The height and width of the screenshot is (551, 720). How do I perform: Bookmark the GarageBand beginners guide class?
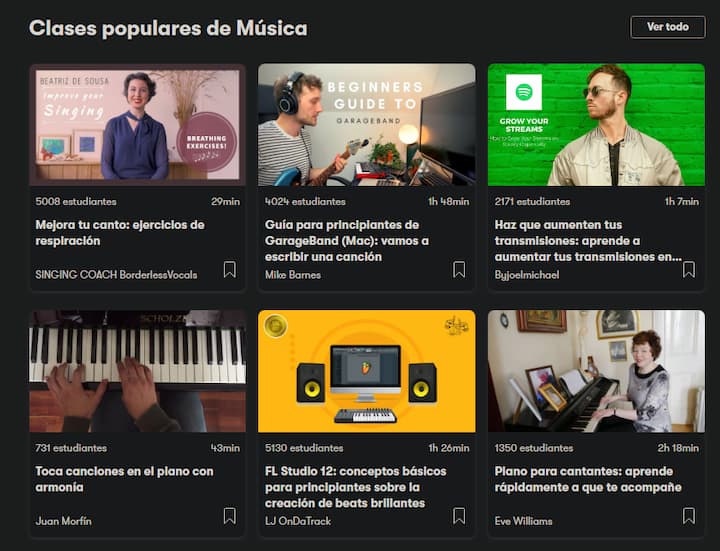(x=459, y=270)
